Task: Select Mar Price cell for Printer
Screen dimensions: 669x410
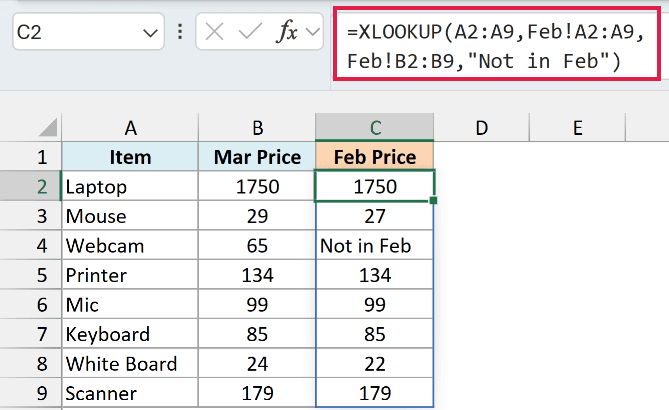Action: (257, 275)
